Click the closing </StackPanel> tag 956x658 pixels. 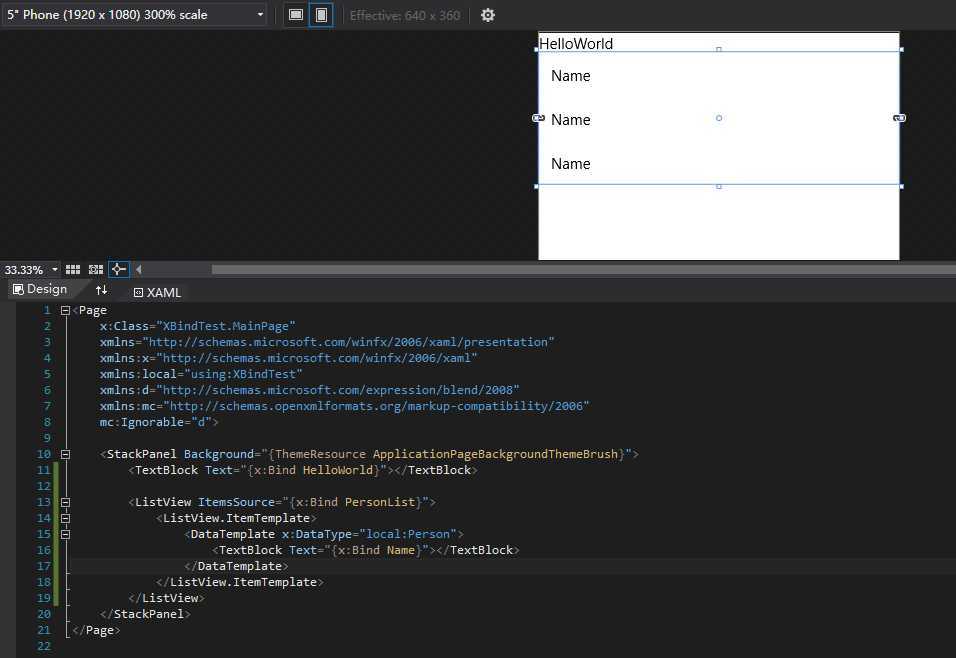coord(145,614)
